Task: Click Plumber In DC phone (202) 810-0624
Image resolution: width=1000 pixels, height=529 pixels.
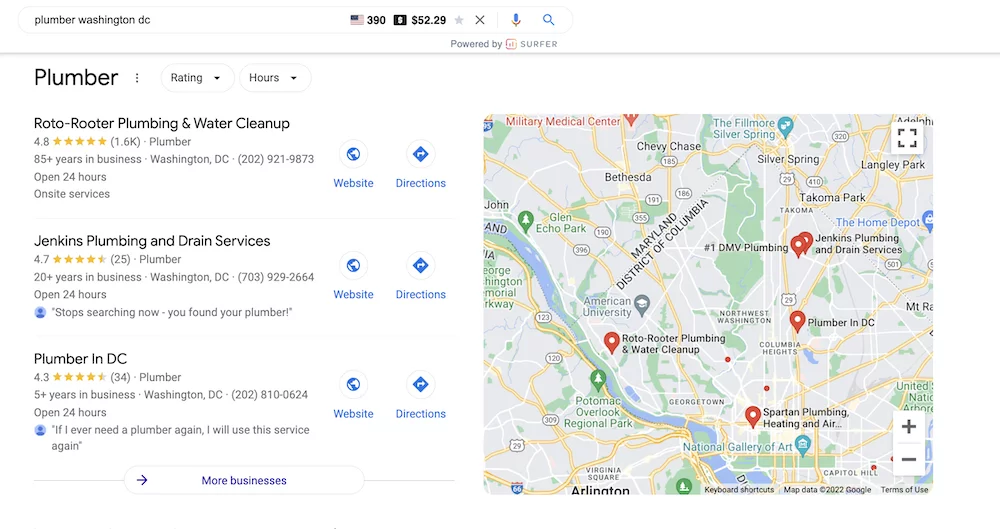Action: 269,394
